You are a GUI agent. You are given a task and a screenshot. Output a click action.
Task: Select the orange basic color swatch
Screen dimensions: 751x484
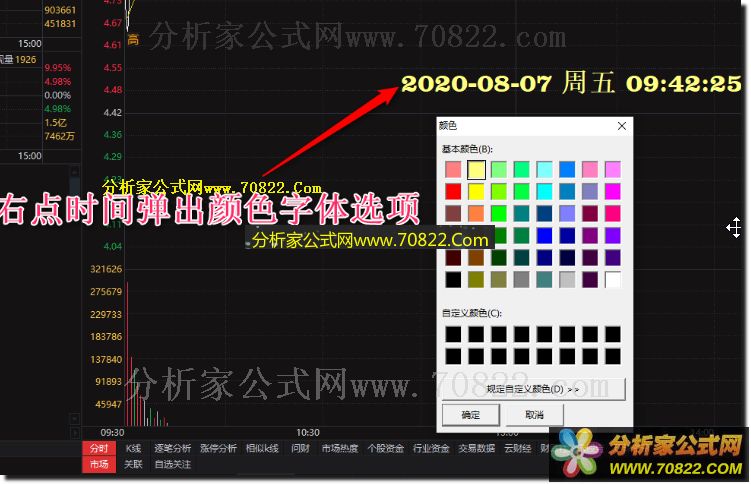click(x=476, y=214)
